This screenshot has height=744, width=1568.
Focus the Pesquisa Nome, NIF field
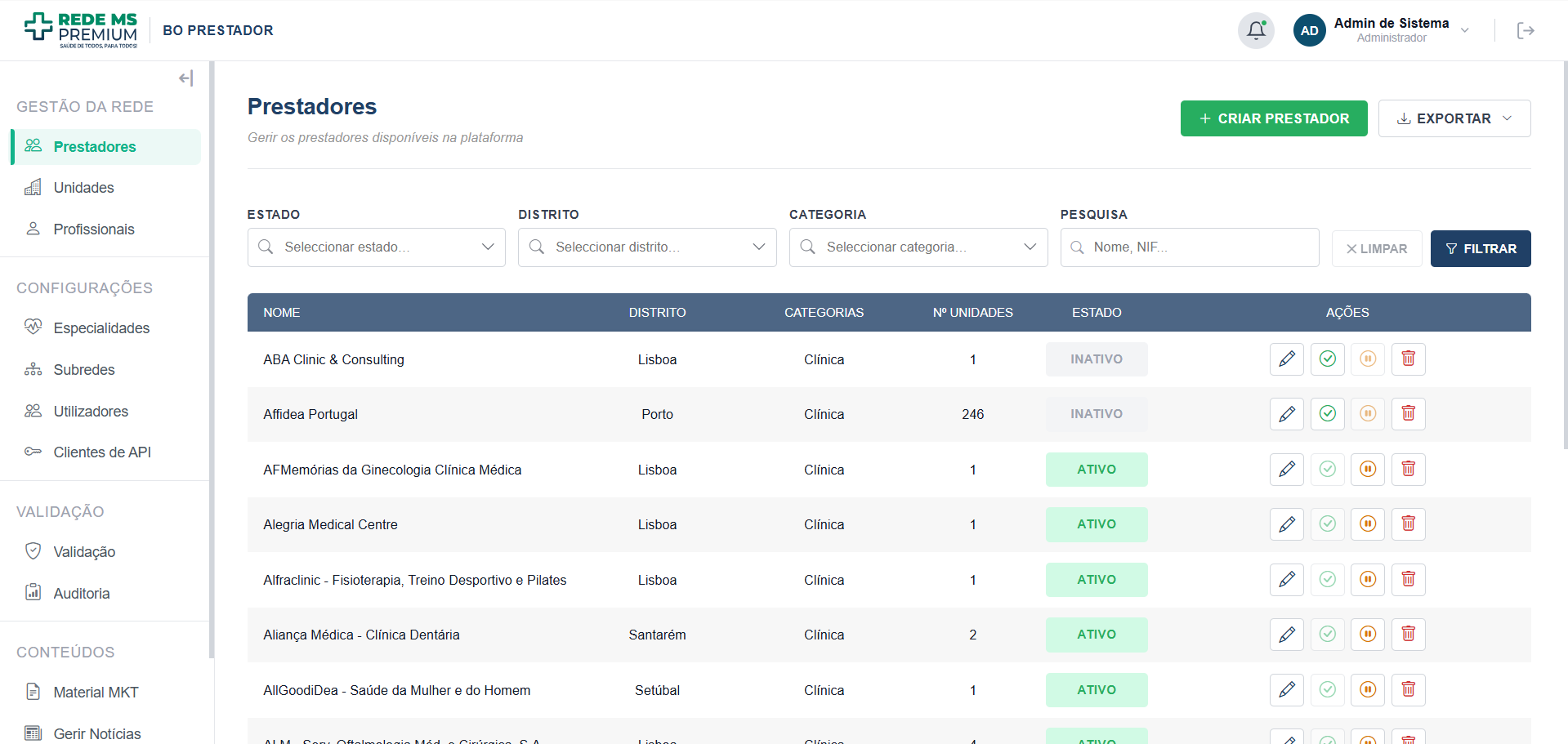(1190, 247)
